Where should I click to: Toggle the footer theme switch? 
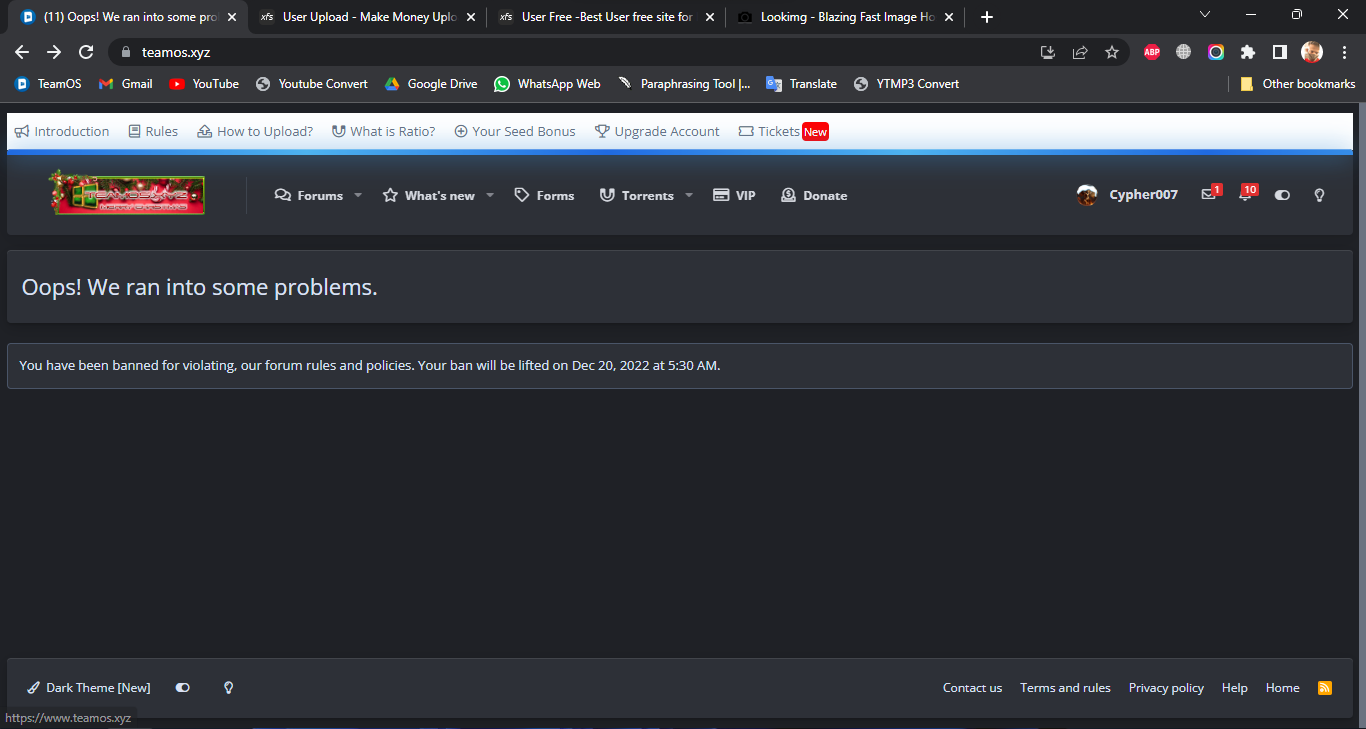click(x=183, y=688)
